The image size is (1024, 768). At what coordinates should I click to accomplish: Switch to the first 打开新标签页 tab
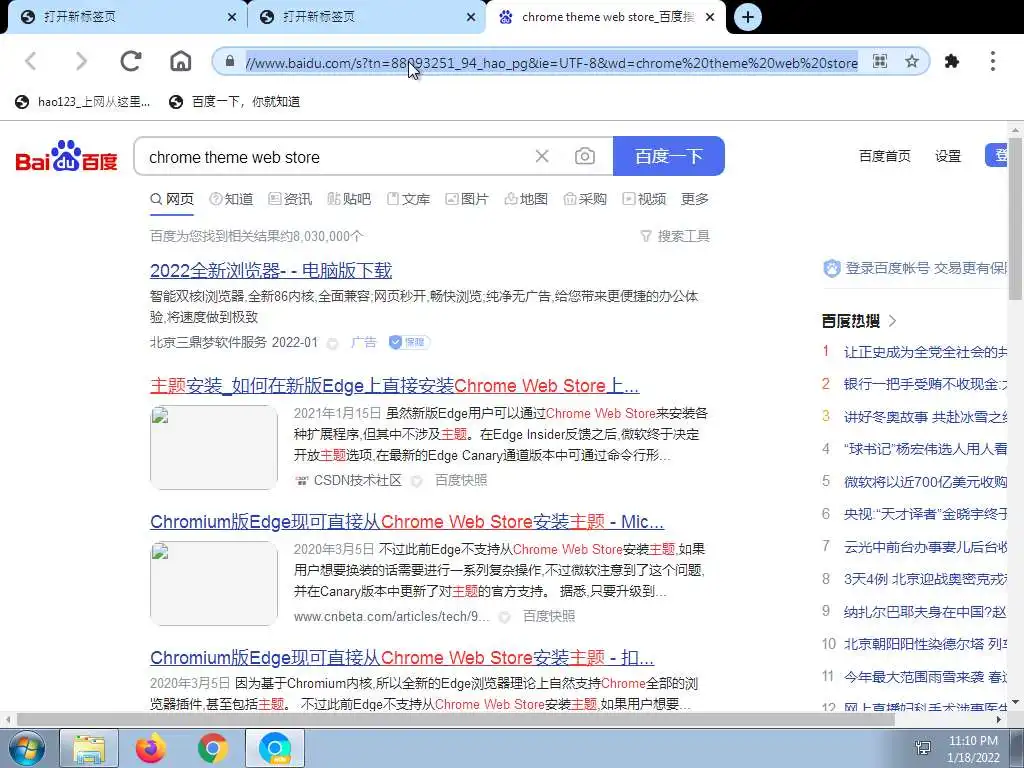tap(127, 17)
